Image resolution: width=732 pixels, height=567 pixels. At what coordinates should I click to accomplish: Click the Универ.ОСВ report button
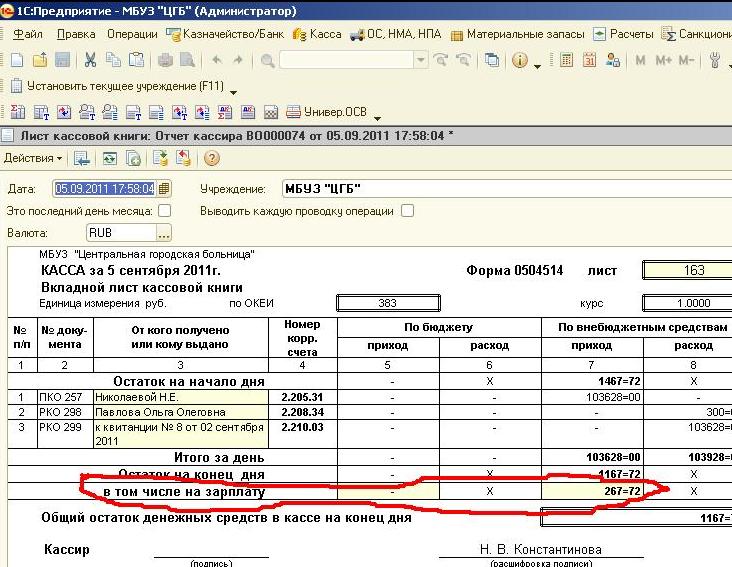(x=323, y=111)
